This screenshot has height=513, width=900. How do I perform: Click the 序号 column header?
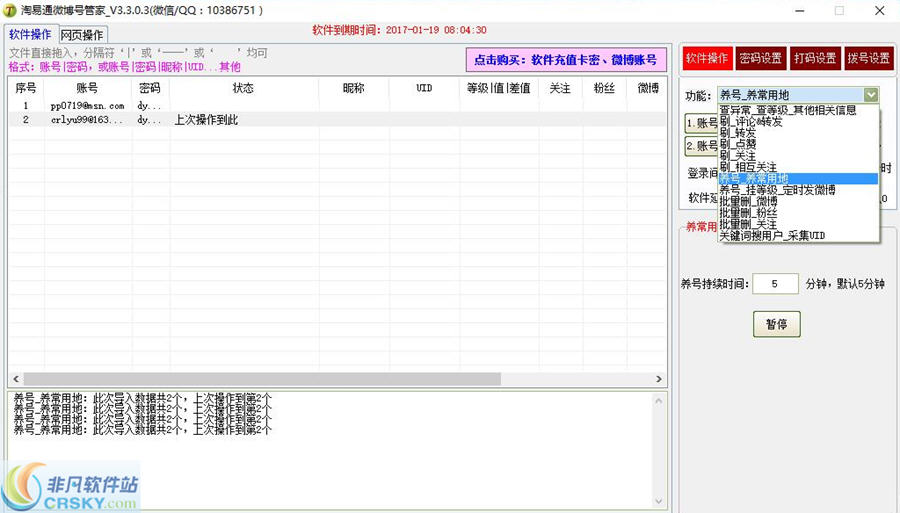click(26, 88)
